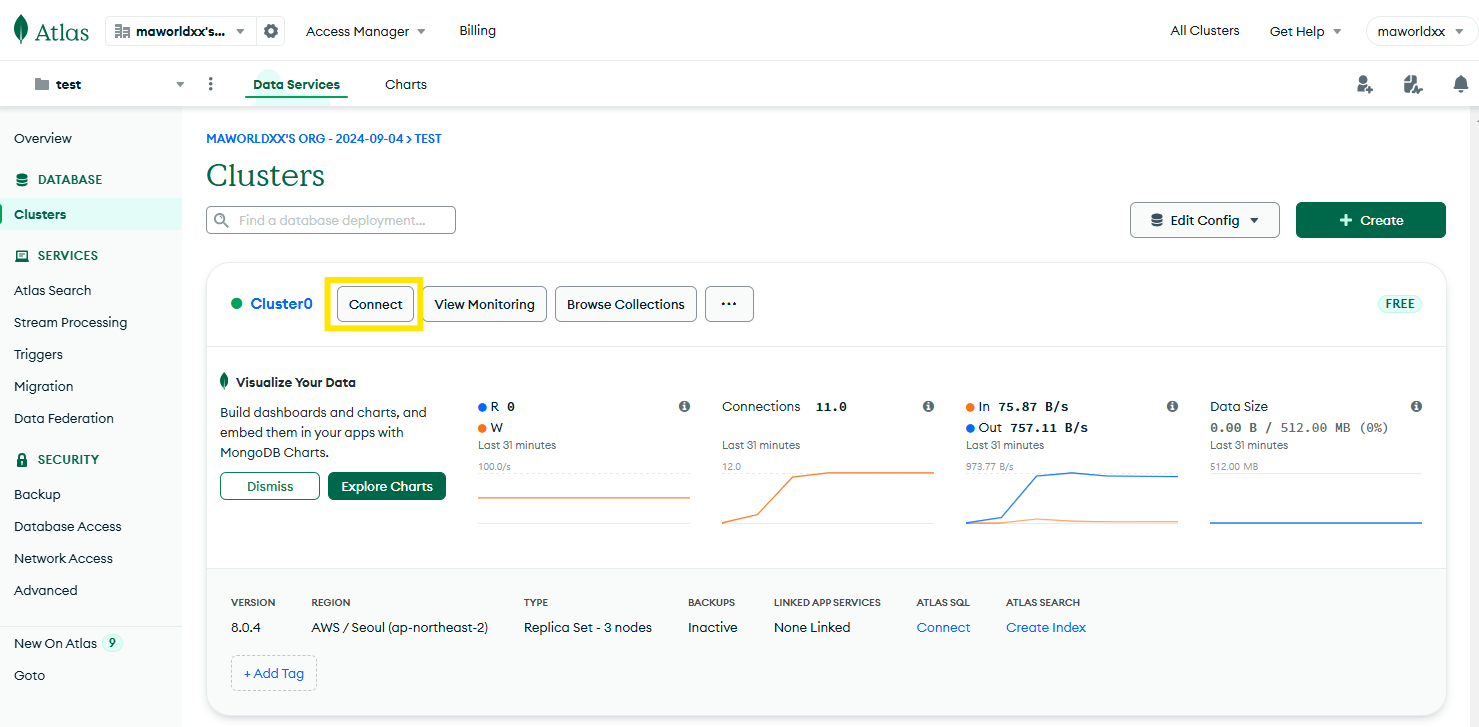Open the maworldxx user account menu
1479x727 pixels.
pos(1421,31)
